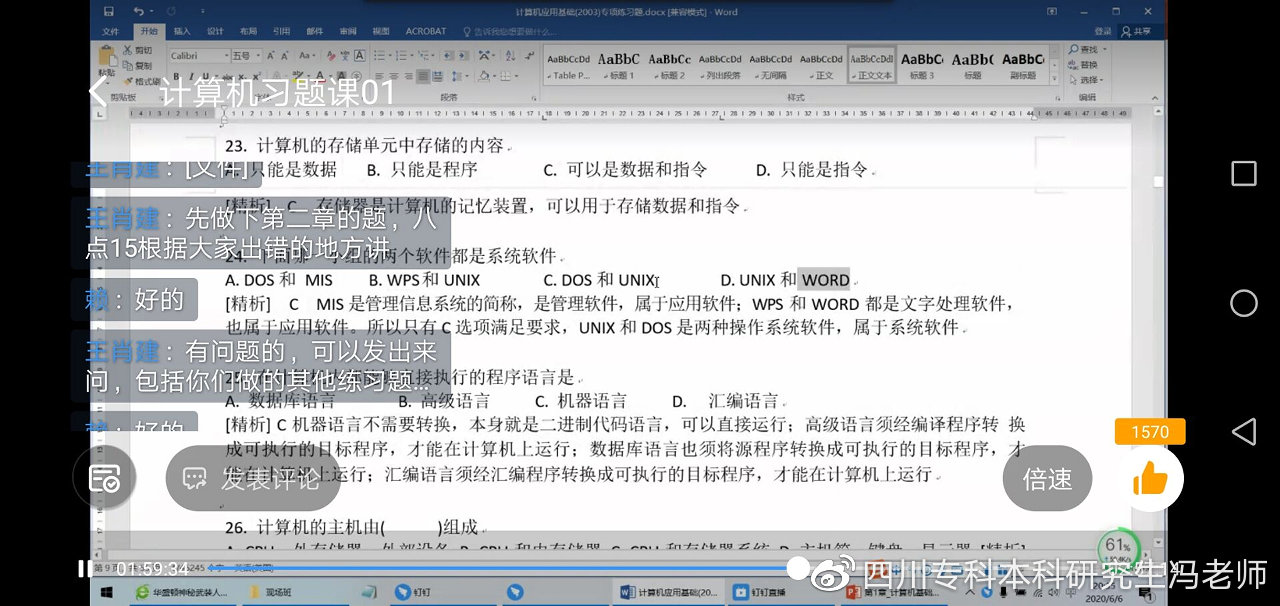Screen dimensions: 1280x606
Task: Pause the video playback
Action: [x=83, y=569]
